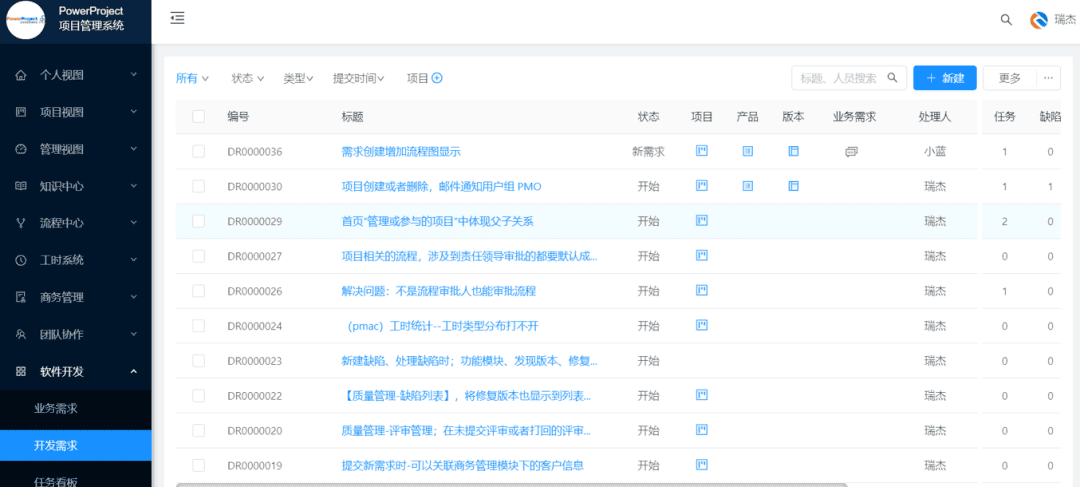Click the PowerProject logo
Image resolution: width=1080 pixels, height=487 pixels.
[25, 22]
